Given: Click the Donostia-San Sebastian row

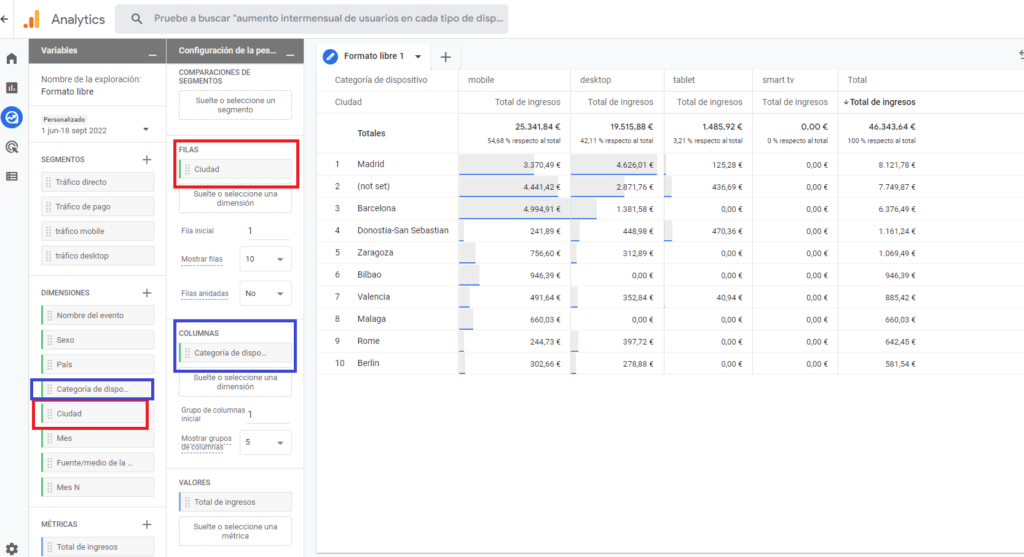Looking at the screenshot, I should (670, 231).
